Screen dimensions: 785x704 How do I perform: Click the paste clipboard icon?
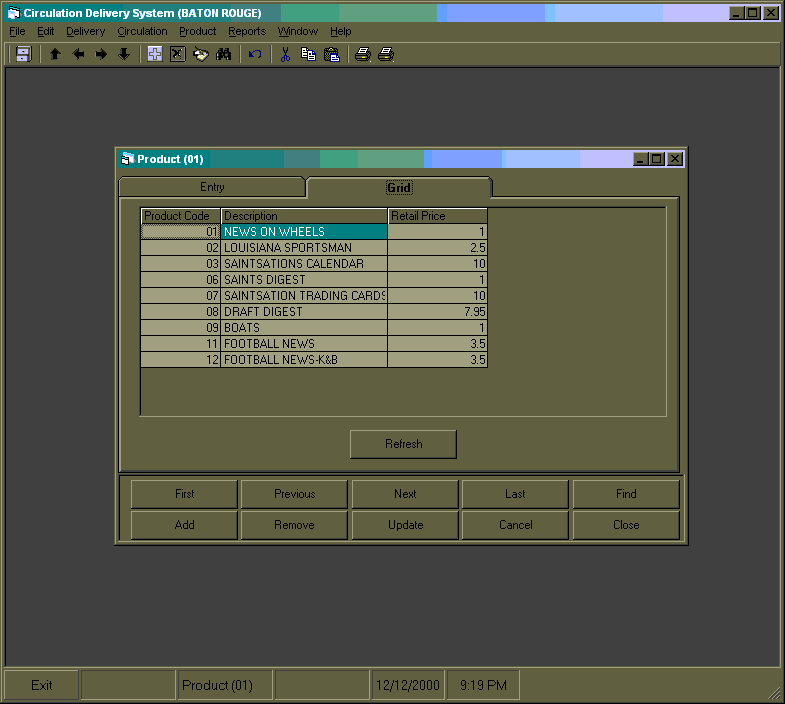tap(331, 54)
